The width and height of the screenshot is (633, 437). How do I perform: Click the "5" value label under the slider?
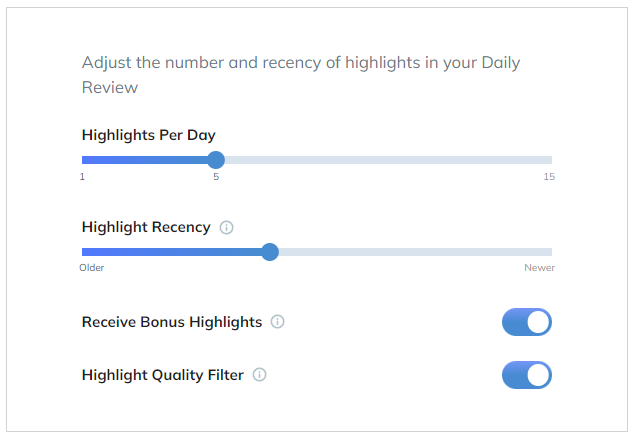coord(216,177)
